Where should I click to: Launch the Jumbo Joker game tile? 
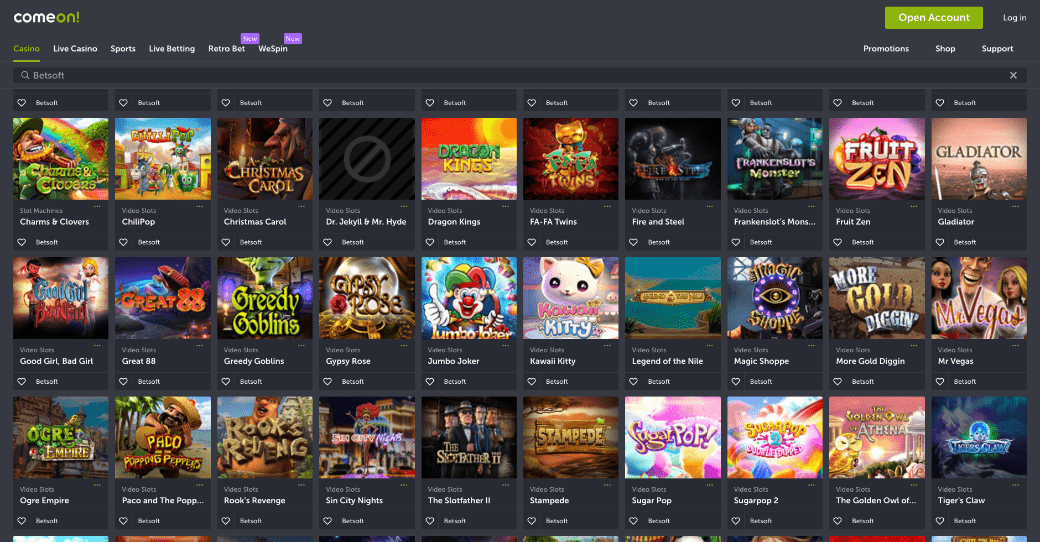(469, 298)
